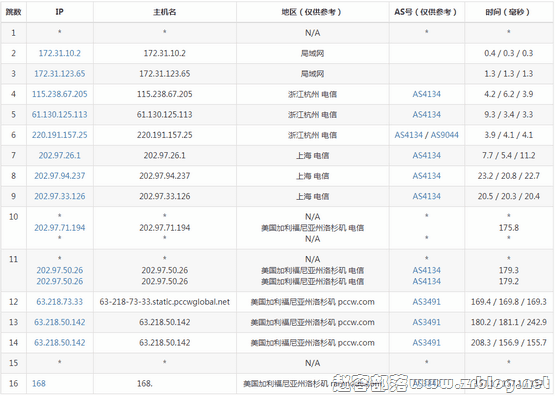Click AS4134 link beside AS9044
Viewport: 555px width, 396px height.
[408, 135]
